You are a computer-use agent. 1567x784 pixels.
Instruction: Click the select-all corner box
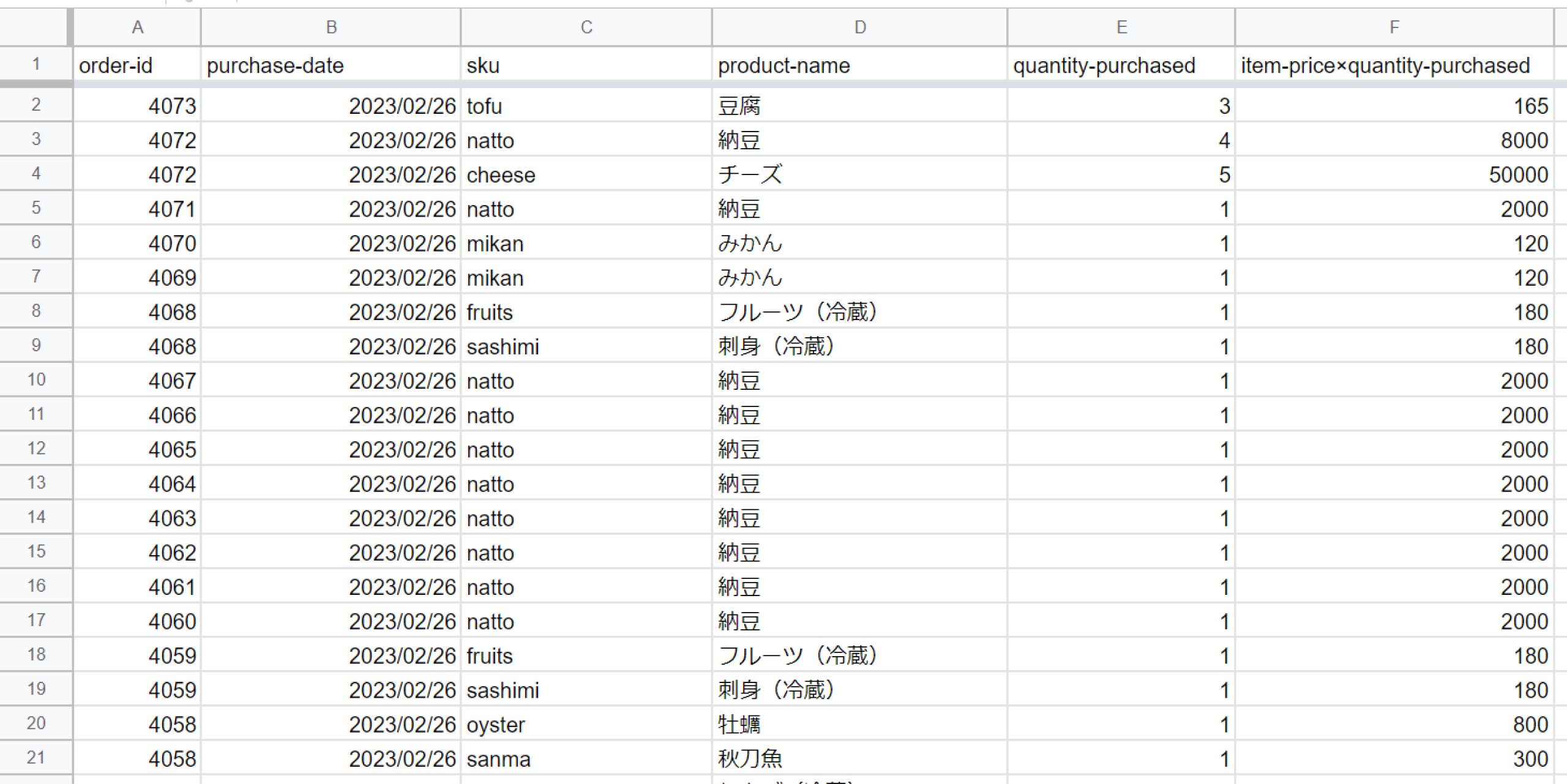tap(34, 27)
